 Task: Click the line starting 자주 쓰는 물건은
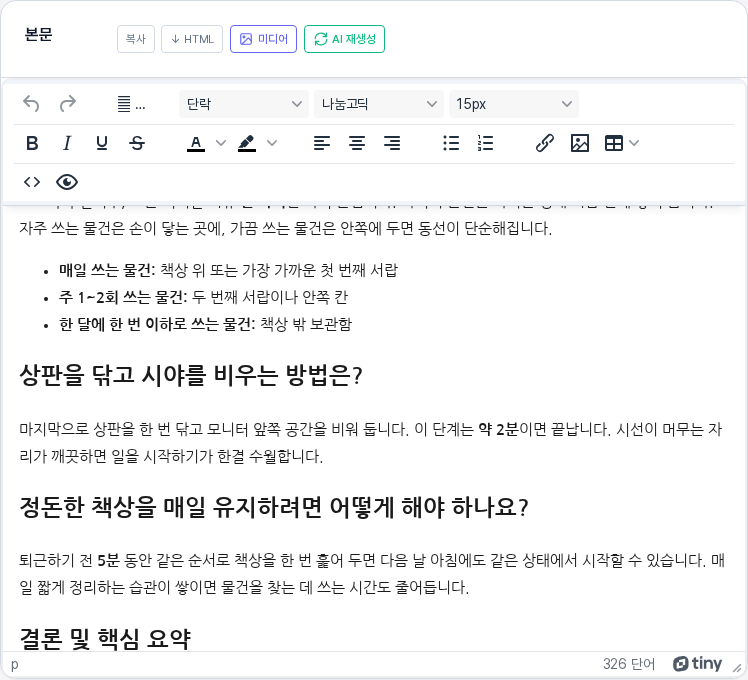pos(285,229)
